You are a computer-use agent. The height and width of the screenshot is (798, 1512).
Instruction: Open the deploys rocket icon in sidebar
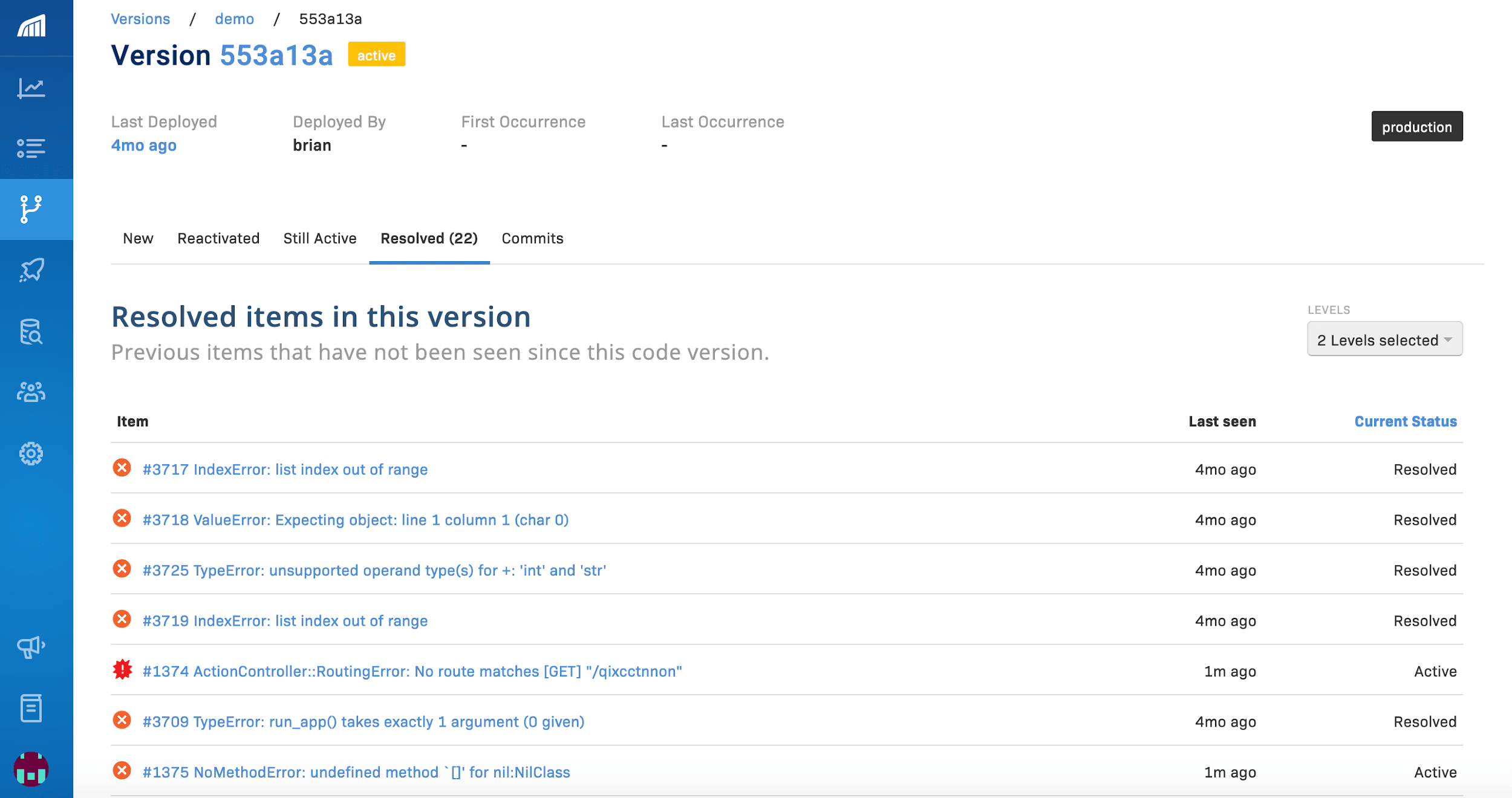click(x=31, y=270)
